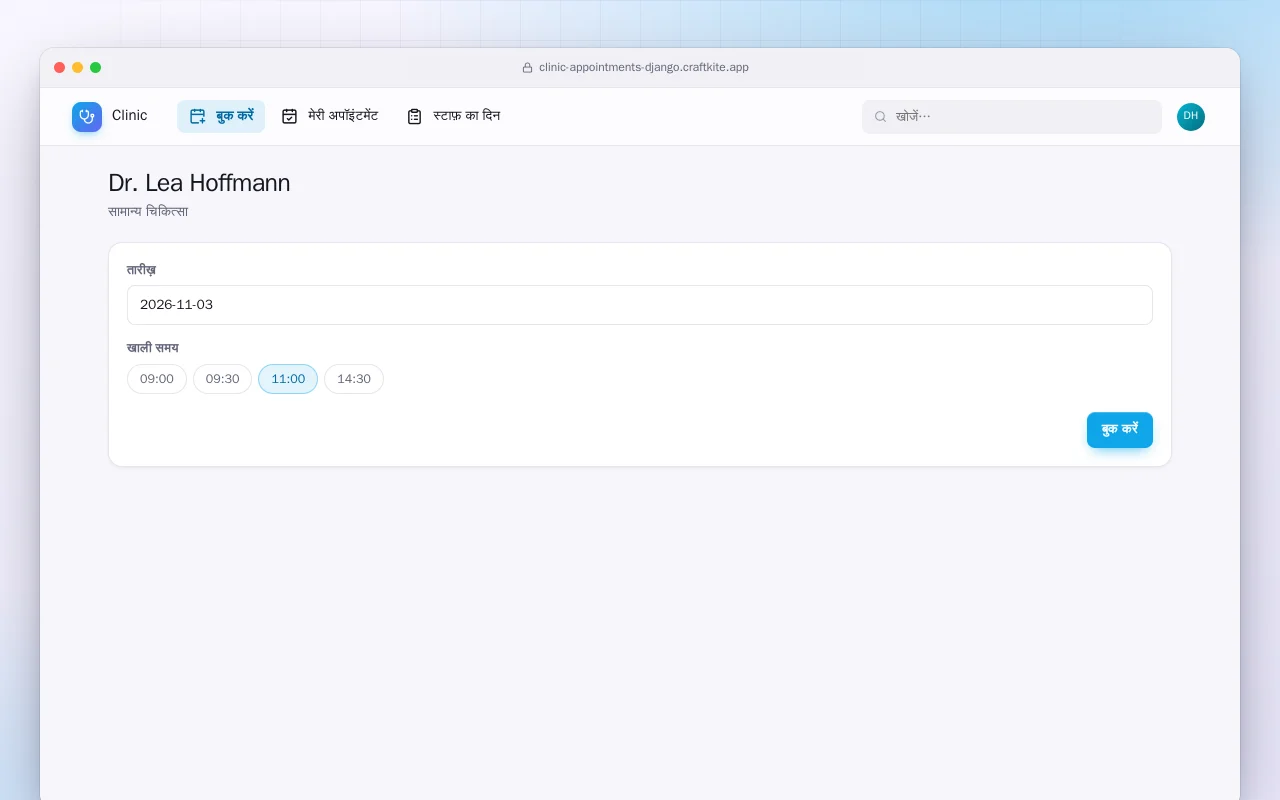The height and width of the screenshot is (800, 1280).
Task: Focus the खोजें search input field
Action: coord(1012,117)
